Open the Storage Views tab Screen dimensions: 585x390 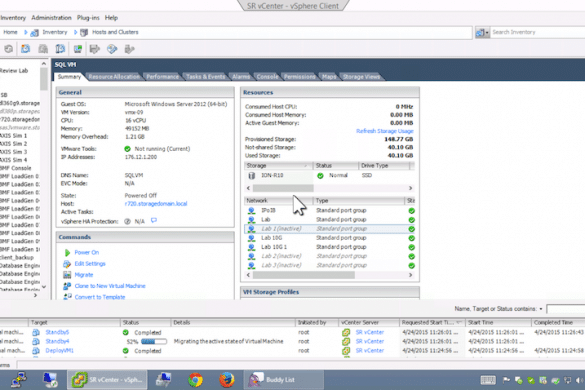(361, 77)
